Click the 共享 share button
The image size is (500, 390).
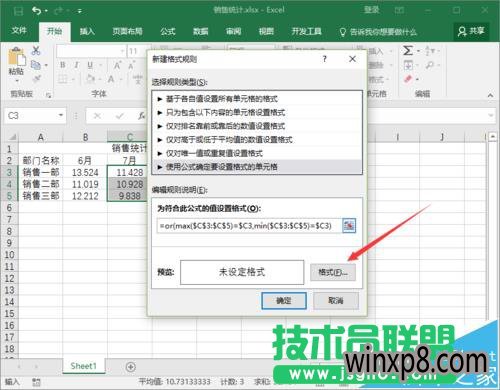[x=471, y=31]
